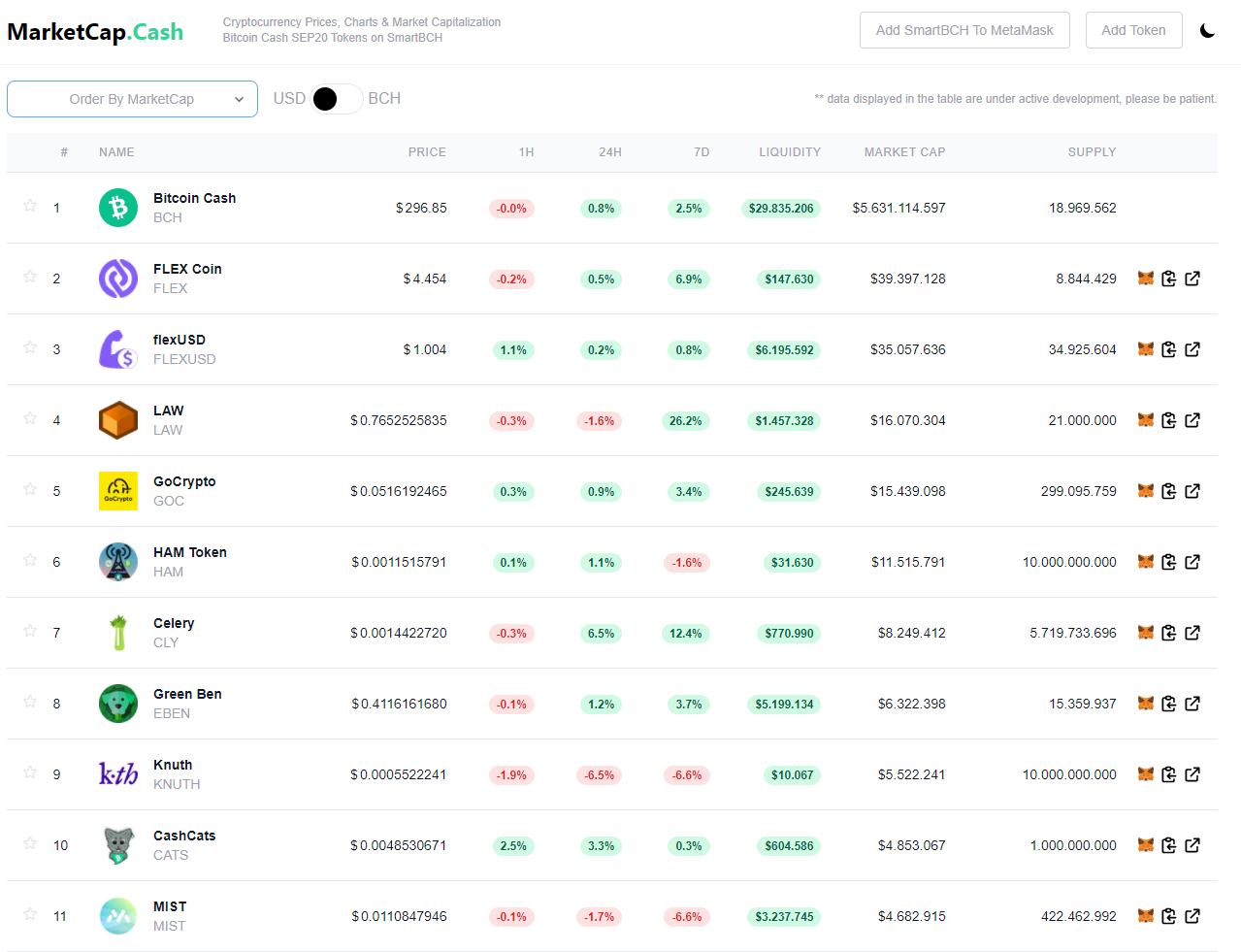This screenshot has width=1241, height=952.
Task: Favorite Bitcoin Cash with star
Action: (30, 206)
